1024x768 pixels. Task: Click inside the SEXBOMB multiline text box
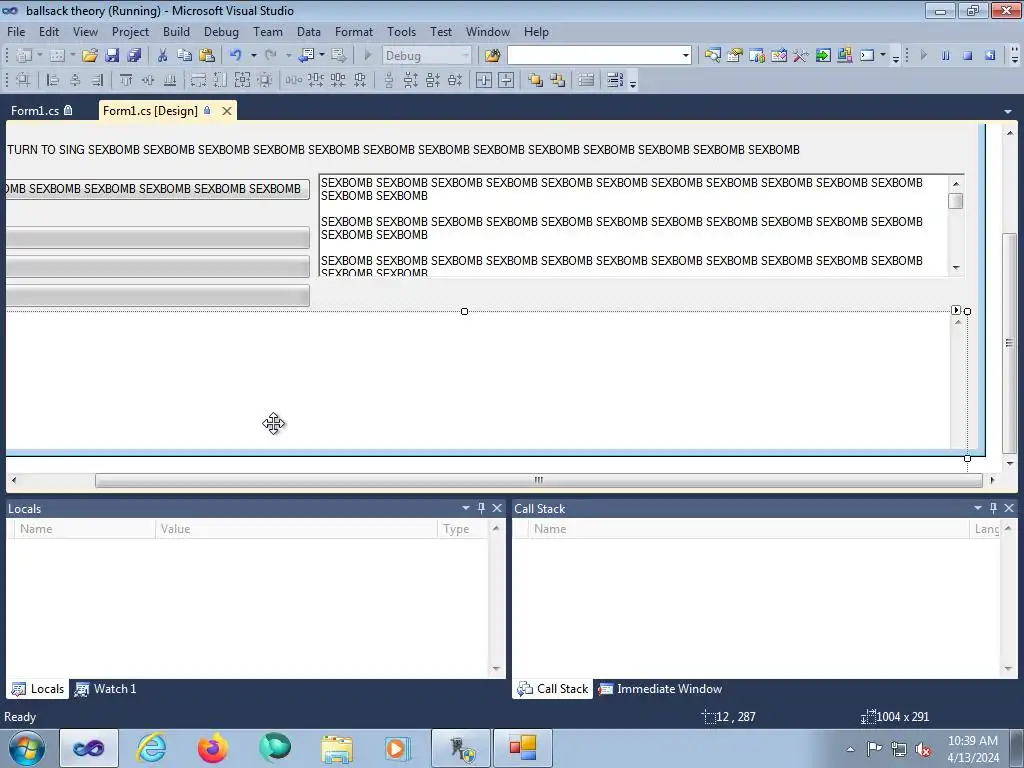coord(633,225)
